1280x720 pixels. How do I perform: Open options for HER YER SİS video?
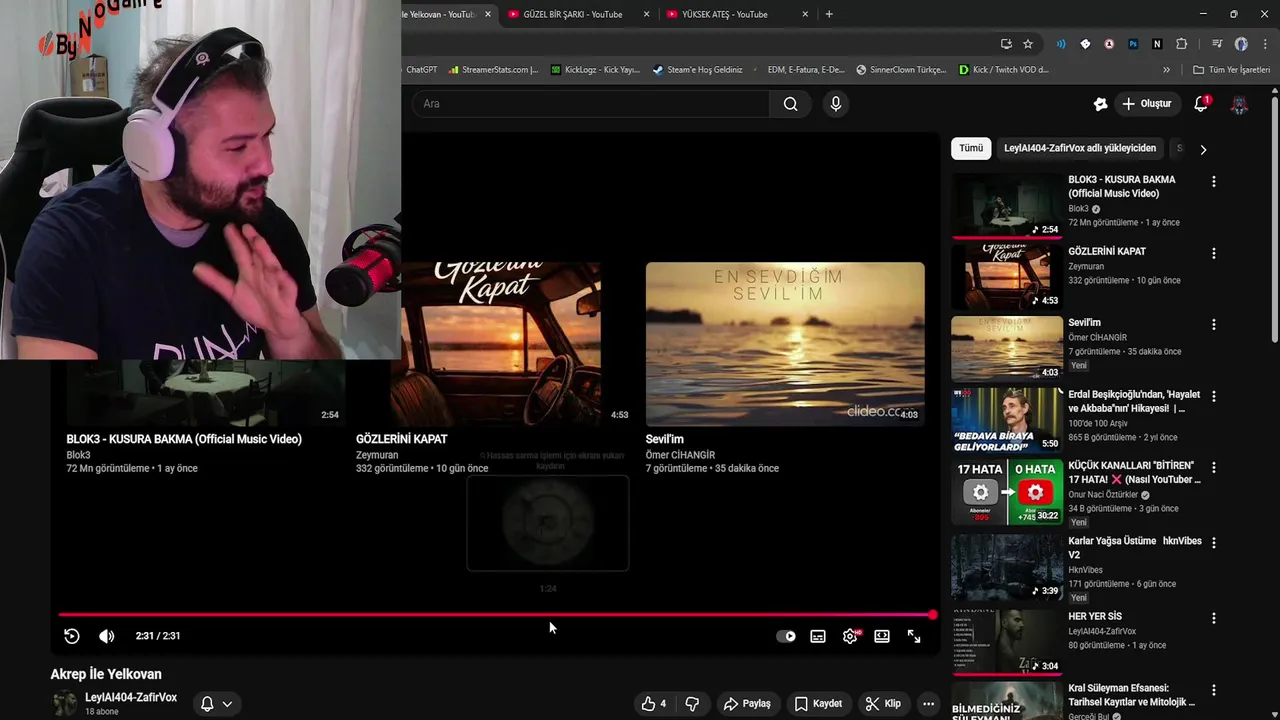tap(1214, 618)
